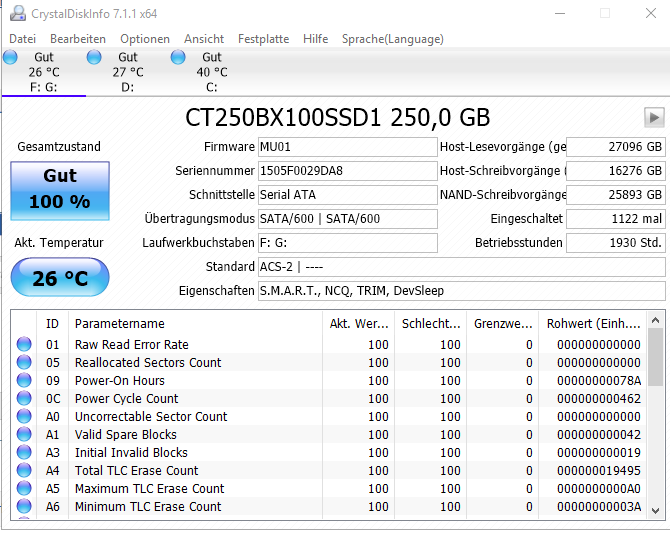Click the ID column header
Image resolution: width=670 pixels, height=534 pixels.
[52, 323]
